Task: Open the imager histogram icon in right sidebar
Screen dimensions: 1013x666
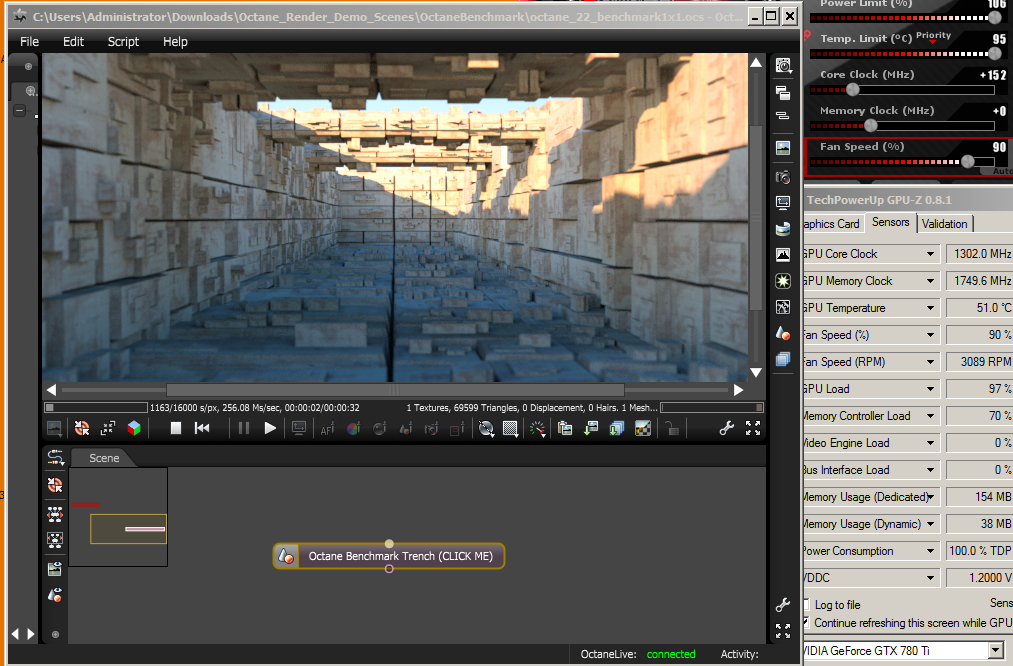Action: click(783, 255)
